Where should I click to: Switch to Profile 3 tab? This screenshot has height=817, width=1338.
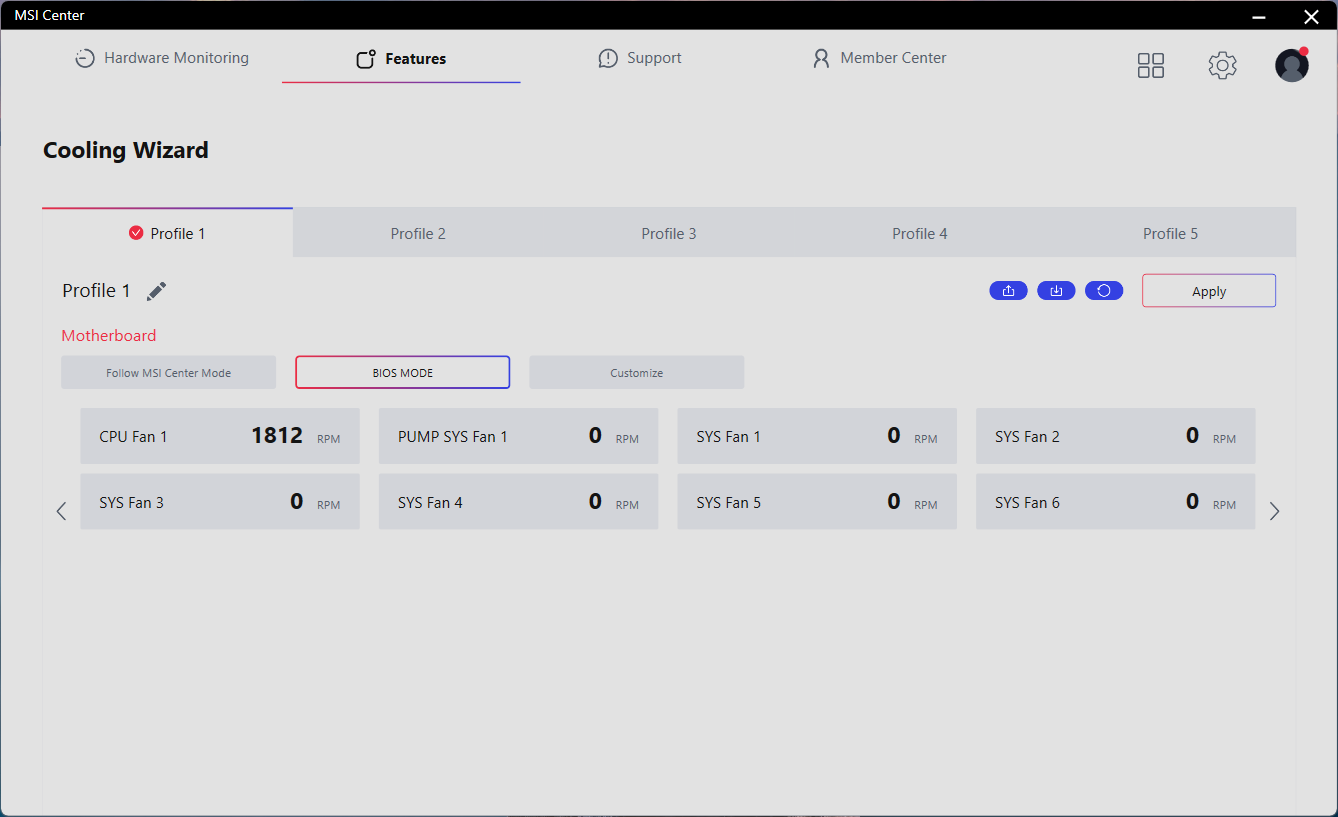[669, 233]
